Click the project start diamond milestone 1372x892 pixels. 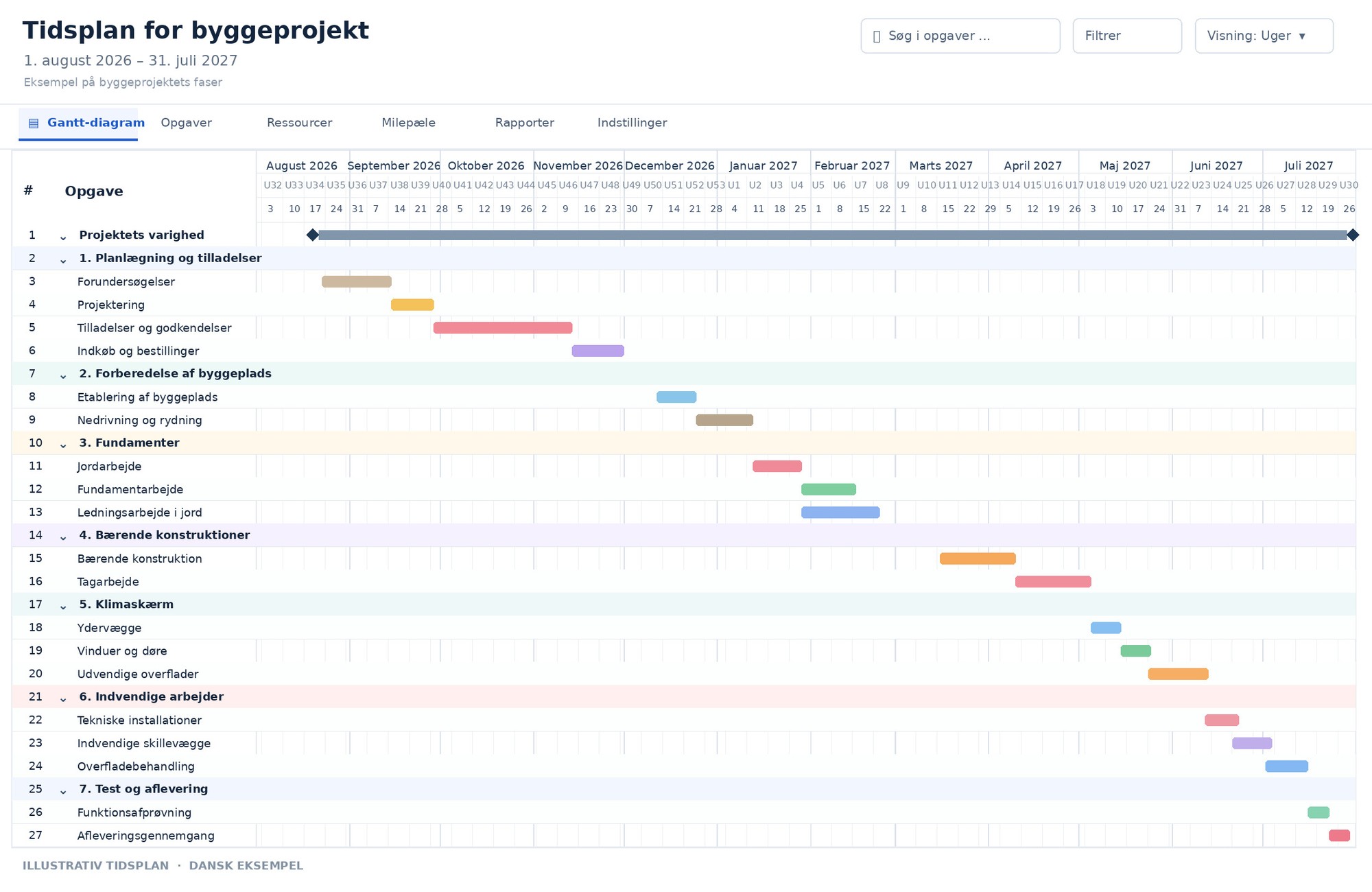tap(313, 235)
